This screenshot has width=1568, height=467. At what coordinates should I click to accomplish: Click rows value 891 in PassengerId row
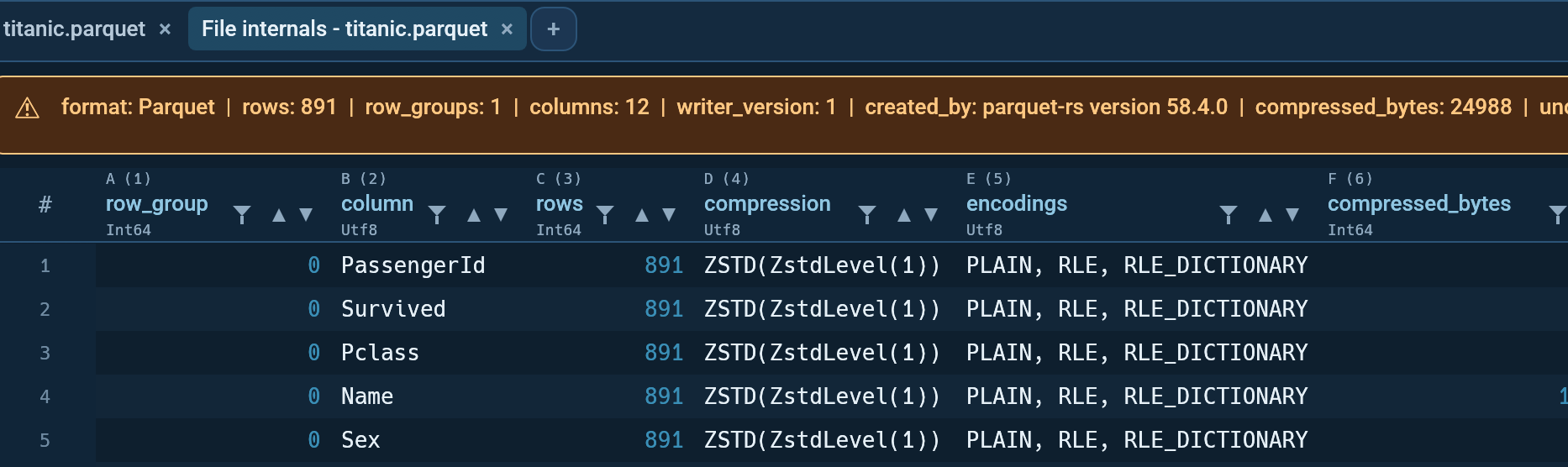664,265
